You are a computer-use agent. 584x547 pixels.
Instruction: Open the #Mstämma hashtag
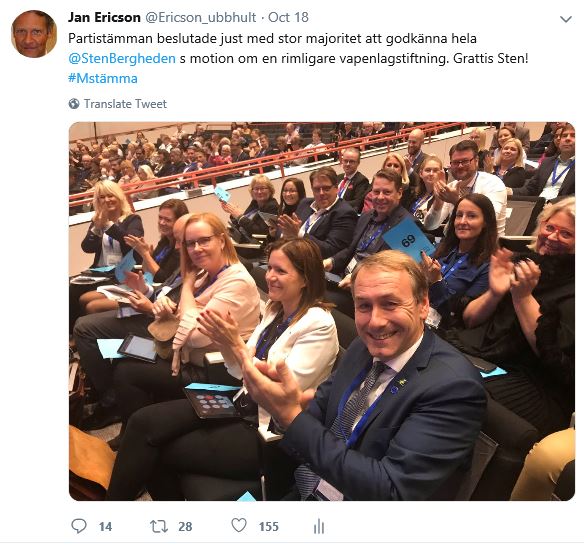pyautogui.click(x=103, y=79)
